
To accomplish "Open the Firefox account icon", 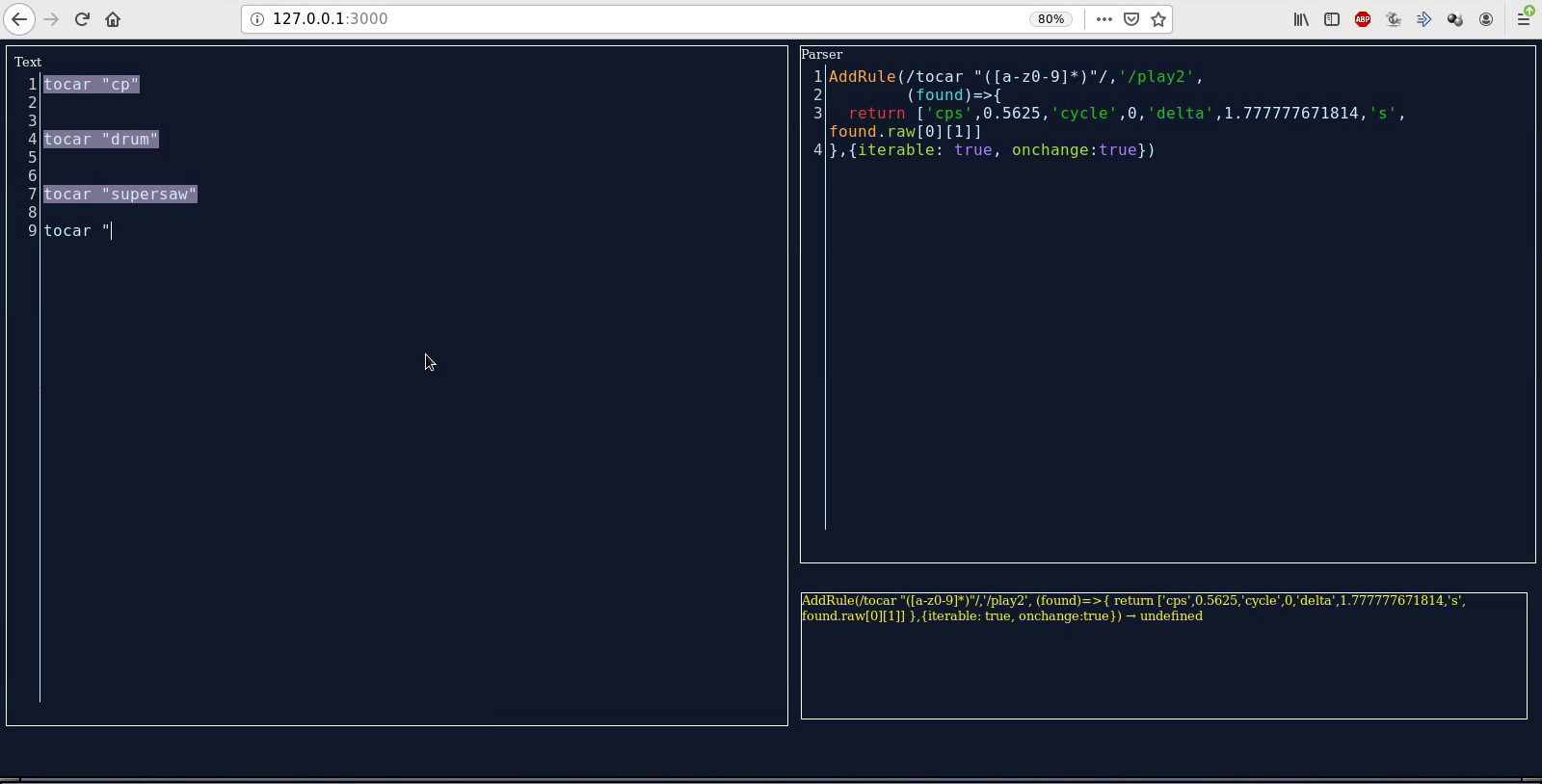I will (1486, 19).
